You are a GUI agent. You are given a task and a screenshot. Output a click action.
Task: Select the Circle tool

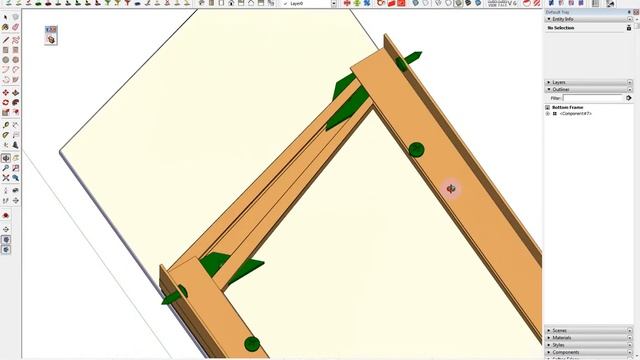coord(5,60)
